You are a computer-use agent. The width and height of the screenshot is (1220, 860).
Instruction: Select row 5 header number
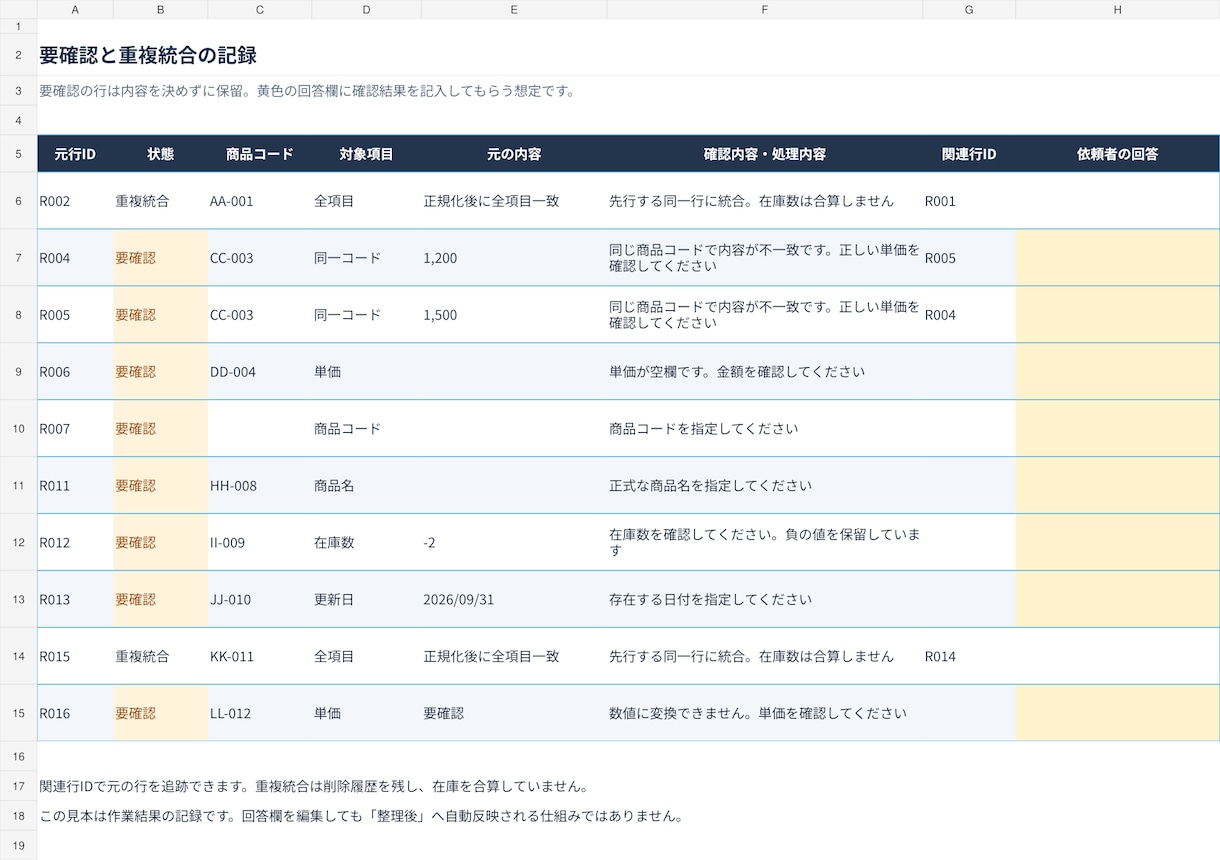(18, 154)
